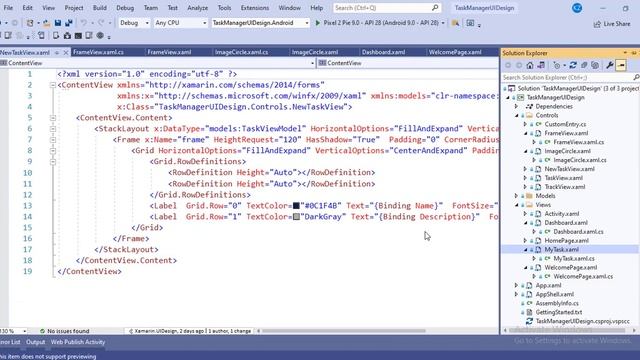Screen dimensions: 640x360
Task: Collapse Grid.RowDefinitions on line 9
Action: click(53, 162)
